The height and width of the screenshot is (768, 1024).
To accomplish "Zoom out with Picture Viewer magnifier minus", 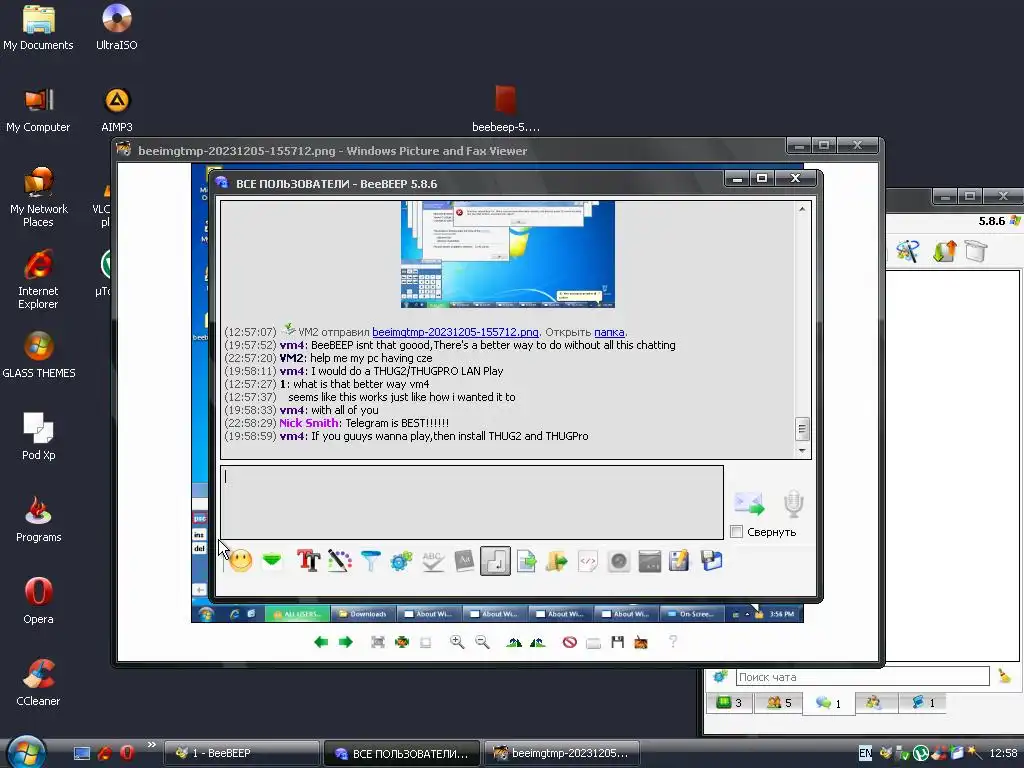I will [x=482, y=642].
